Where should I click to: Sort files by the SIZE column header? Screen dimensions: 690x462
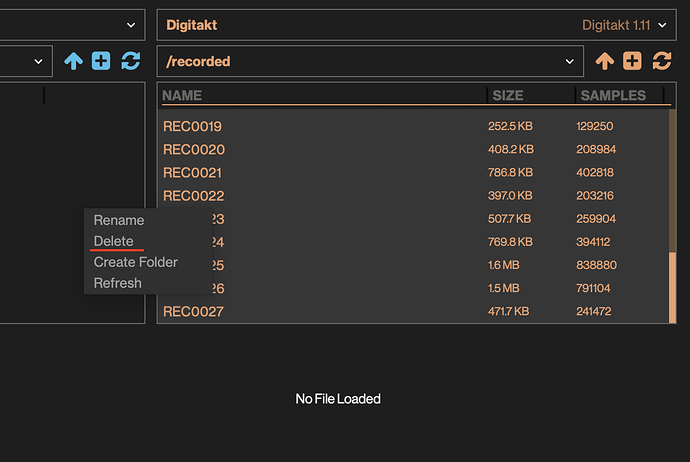[508, 95]
